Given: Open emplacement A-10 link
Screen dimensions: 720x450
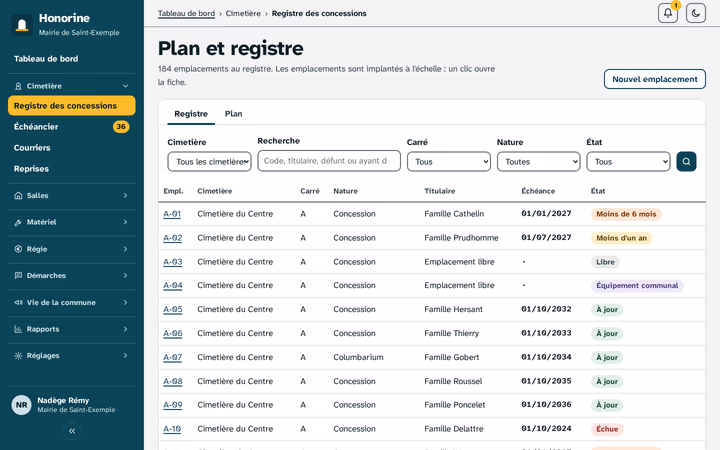Looking at the screenshot, I should click(172, 429).
